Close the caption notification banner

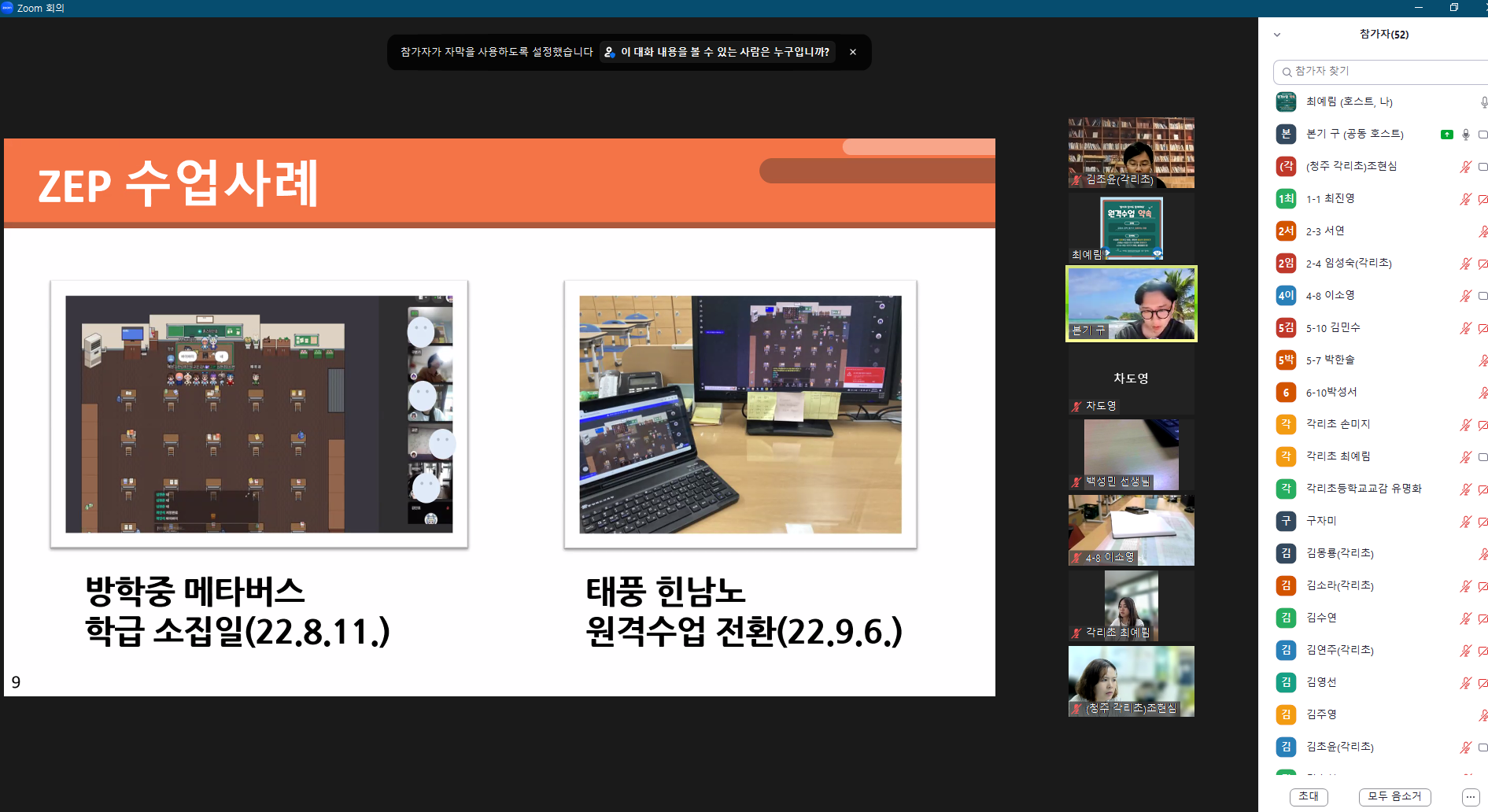[853, 52]
